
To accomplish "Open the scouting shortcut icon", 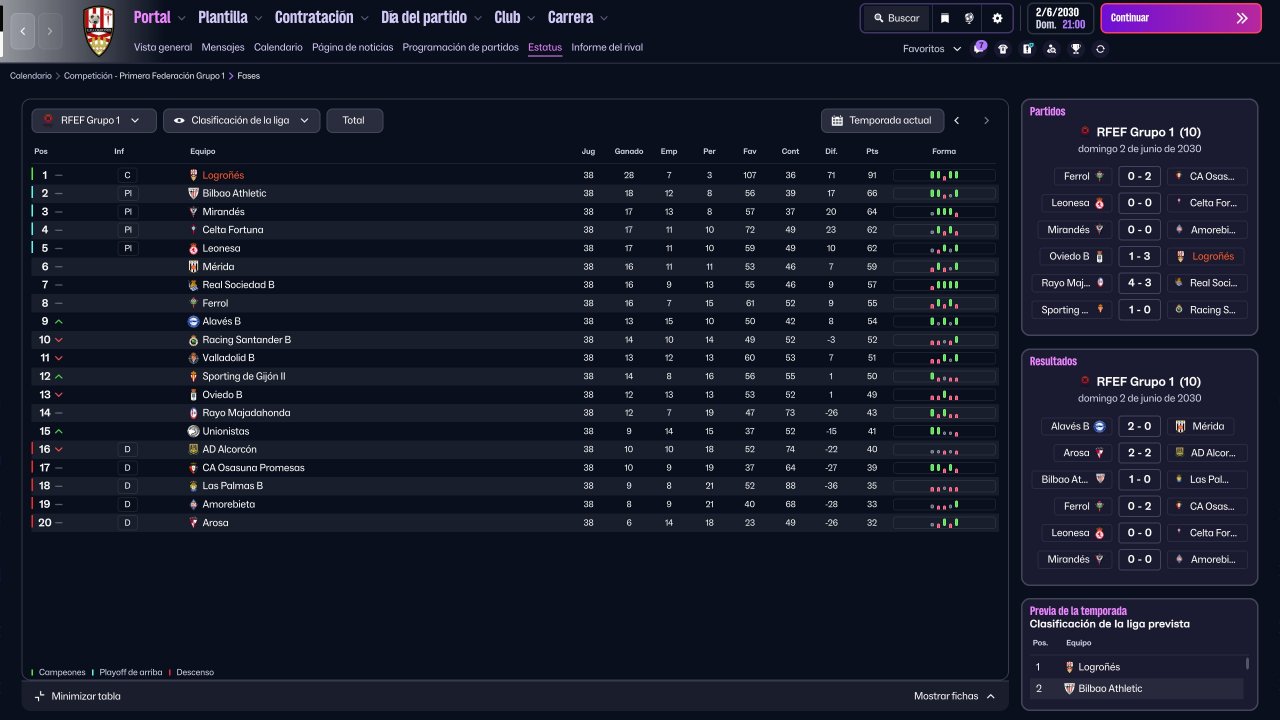I will (1051, 48).
